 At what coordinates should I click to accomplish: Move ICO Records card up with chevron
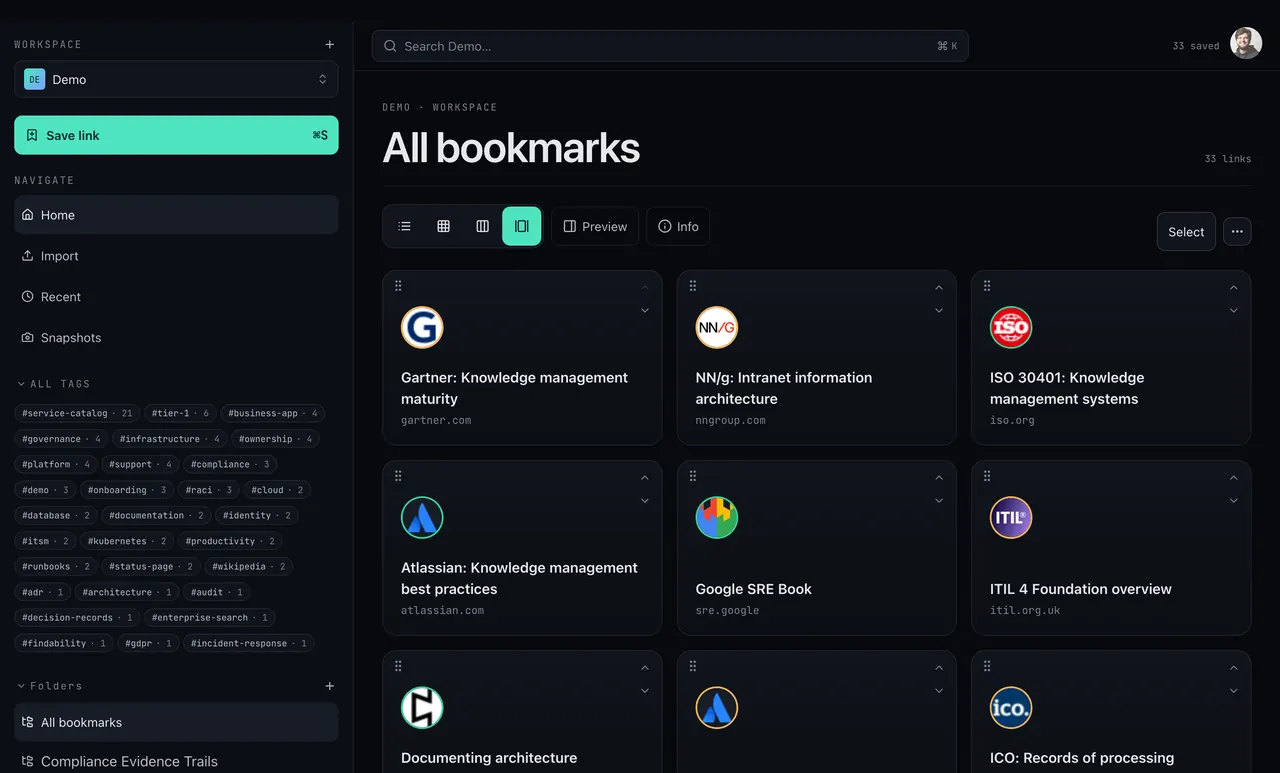(x=1234, y=668)
